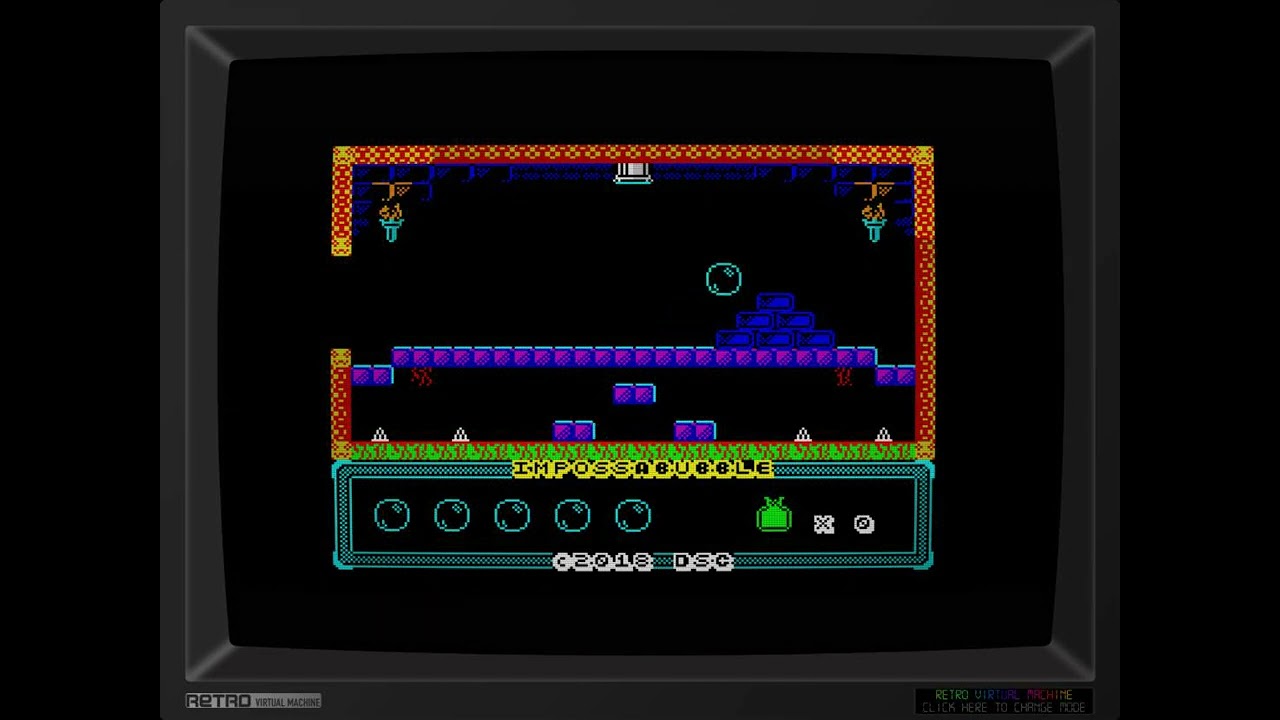The width and height of the screenshot is (1280, 720).
Task: Click the ©2018 DSC copyright text
Action: (642, 561)
